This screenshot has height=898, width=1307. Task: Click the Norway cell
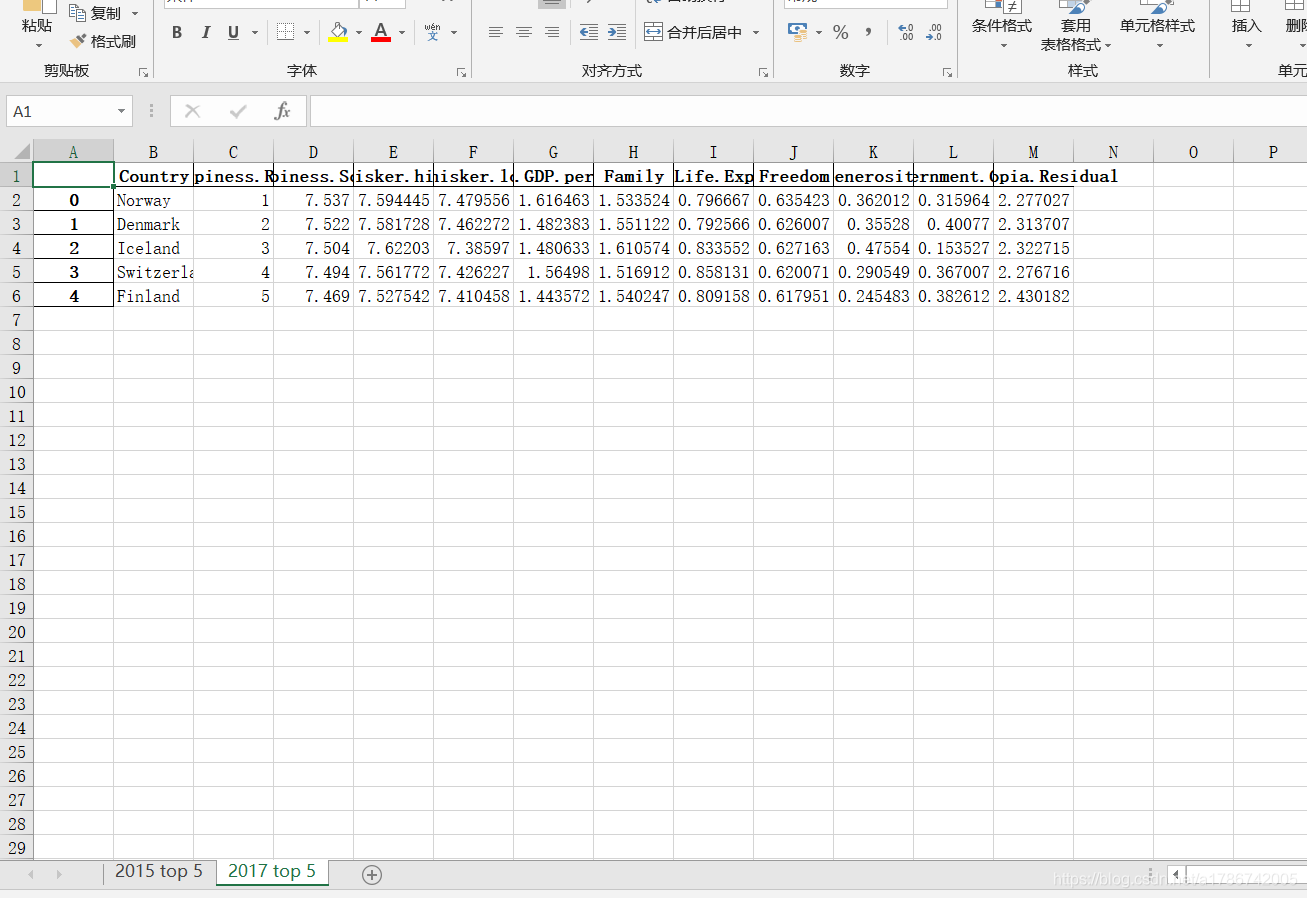153,200
